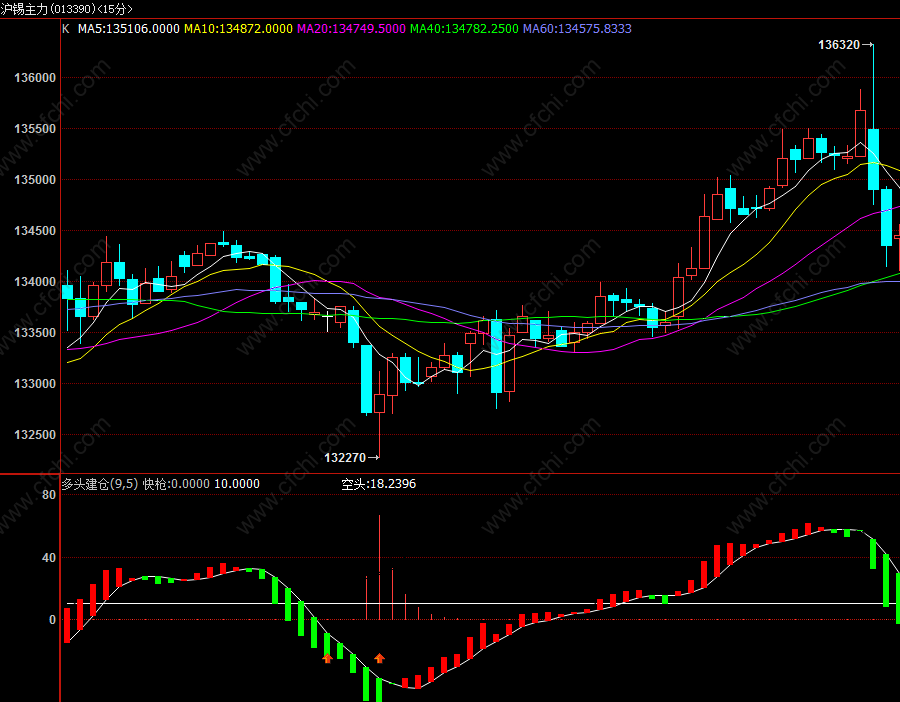Screen dimensions: 900x702
Task: Click the chart title 沪锡主力(013390)<15分>
Action: (x=67, y=9)
